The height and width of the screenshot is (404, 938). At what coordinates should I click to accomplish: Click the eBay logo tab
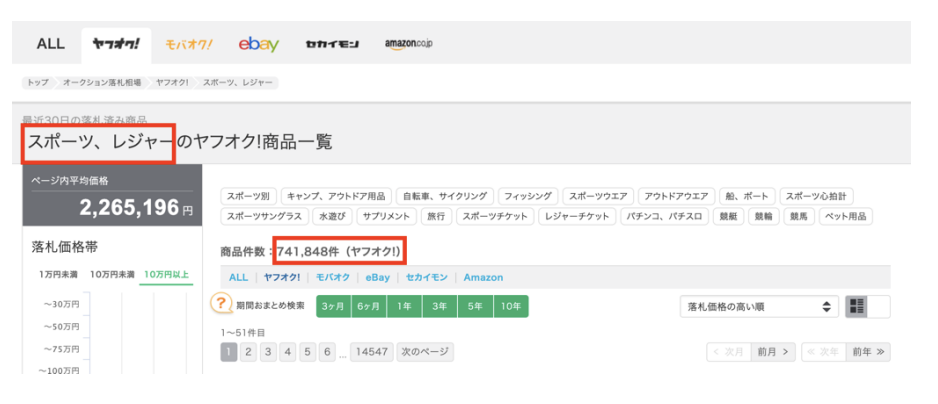pyautogui.click(x=258, y=44)
